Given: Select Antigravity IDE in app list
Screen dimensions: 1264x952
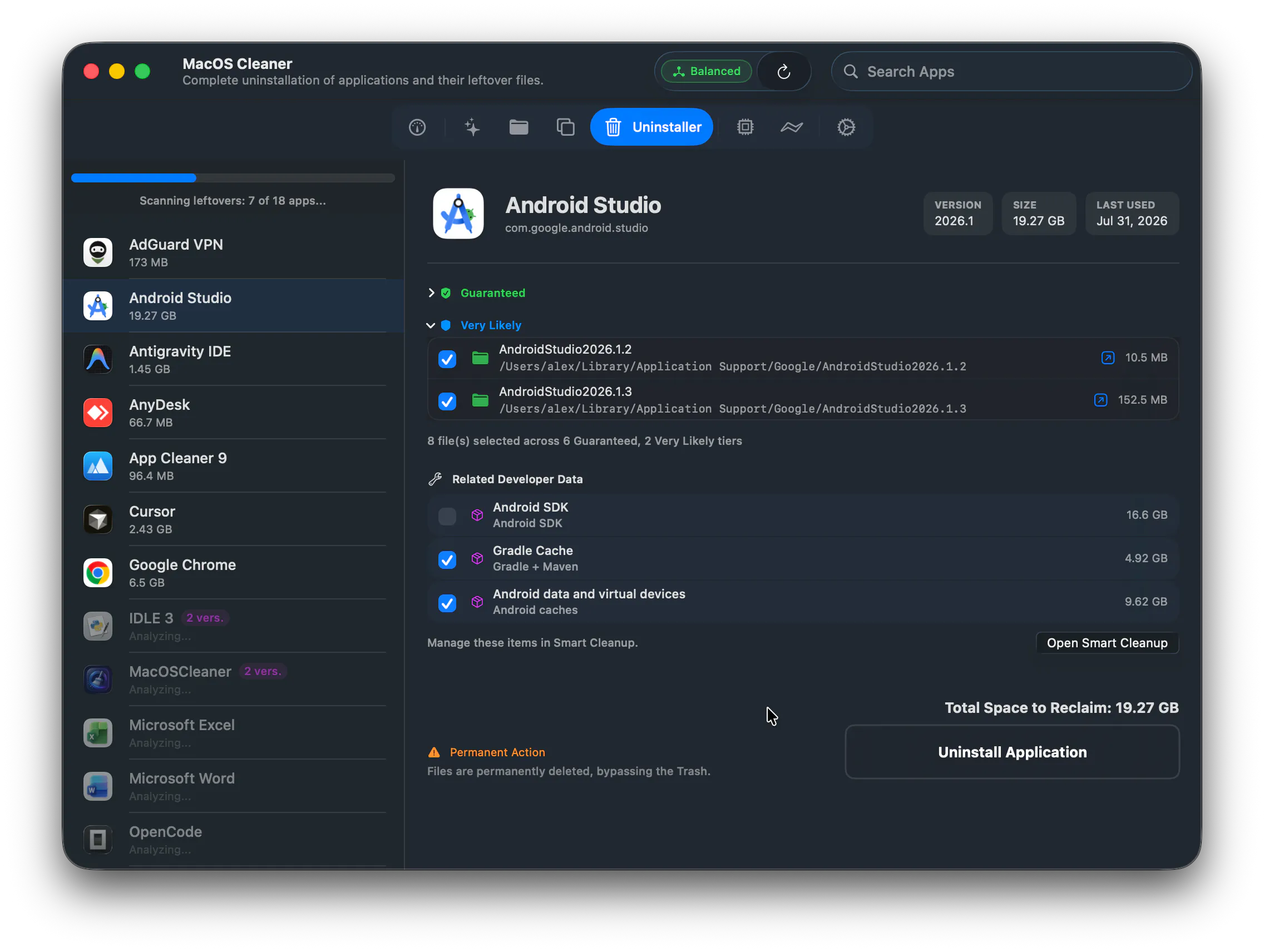Looking at the screenshot, I should coord(233,359).
